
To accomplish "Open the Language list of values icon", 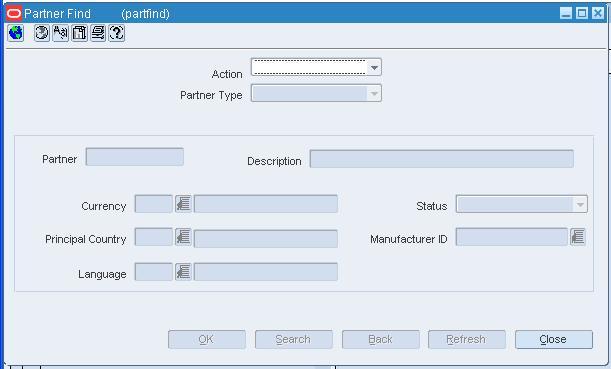I will [183, 272].
